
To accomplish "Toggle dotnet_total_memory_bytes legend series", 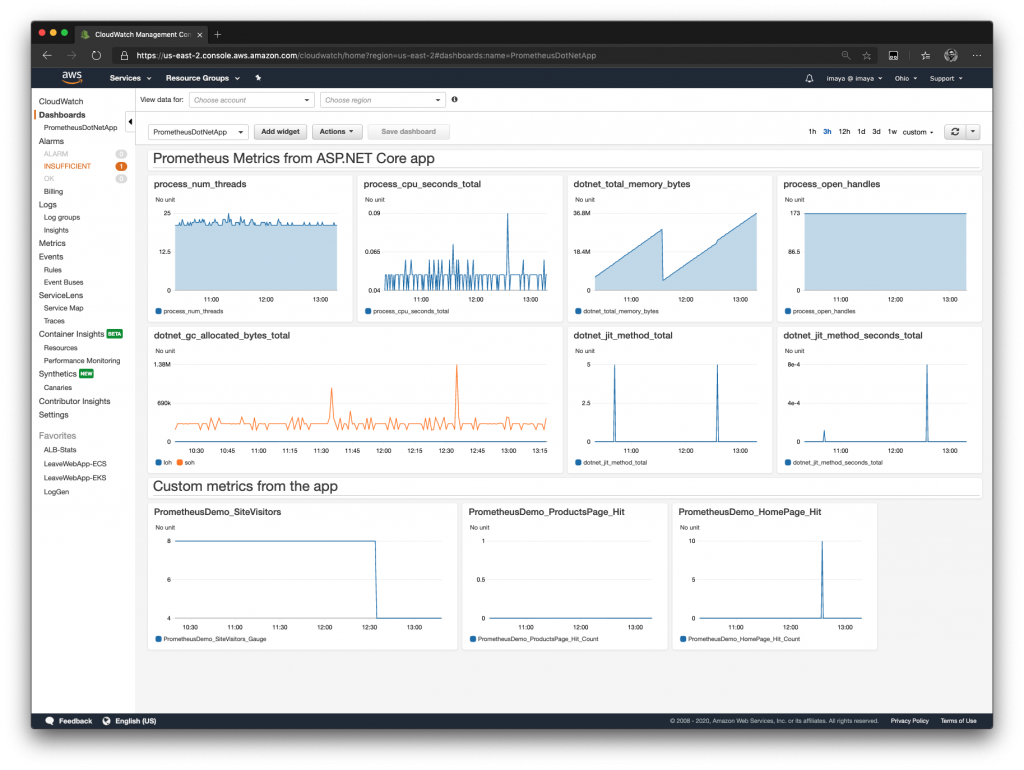I will coord(616,312).
